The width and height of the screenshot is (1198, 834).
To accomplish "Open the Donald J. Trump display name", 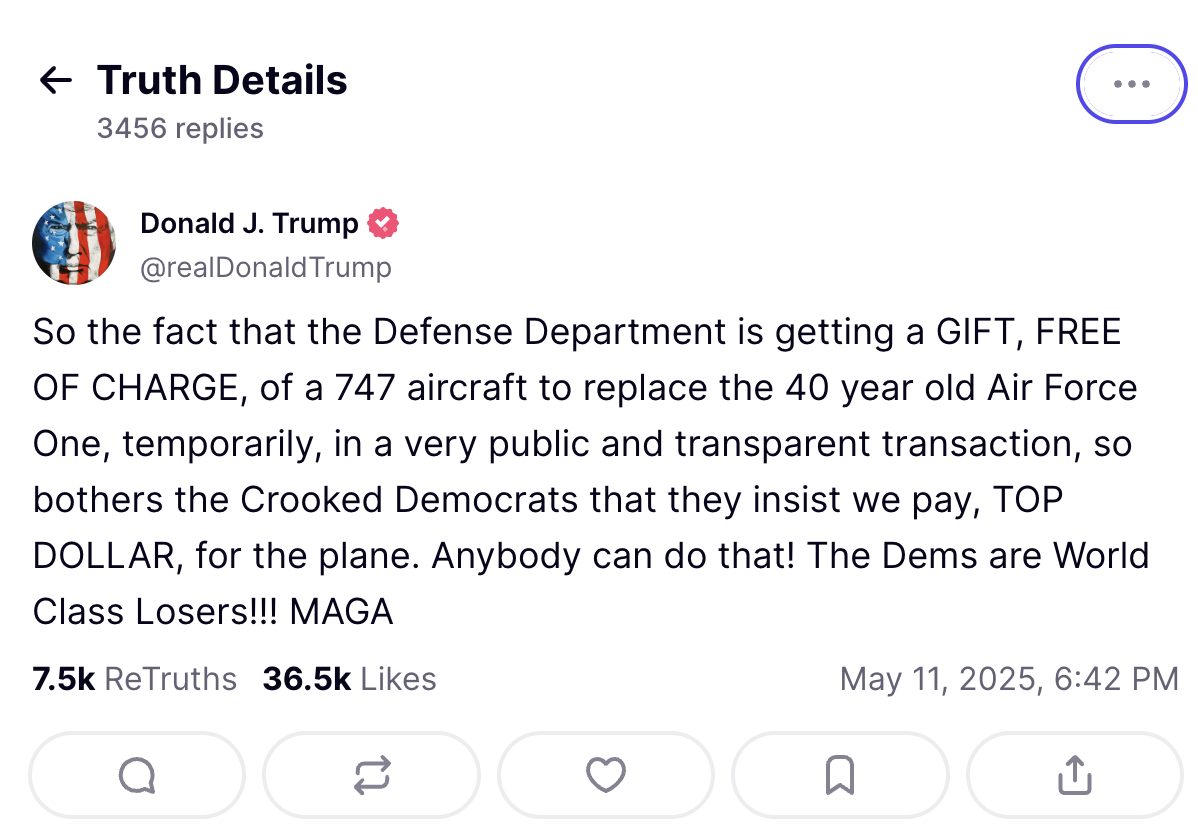I will [249, 224].
